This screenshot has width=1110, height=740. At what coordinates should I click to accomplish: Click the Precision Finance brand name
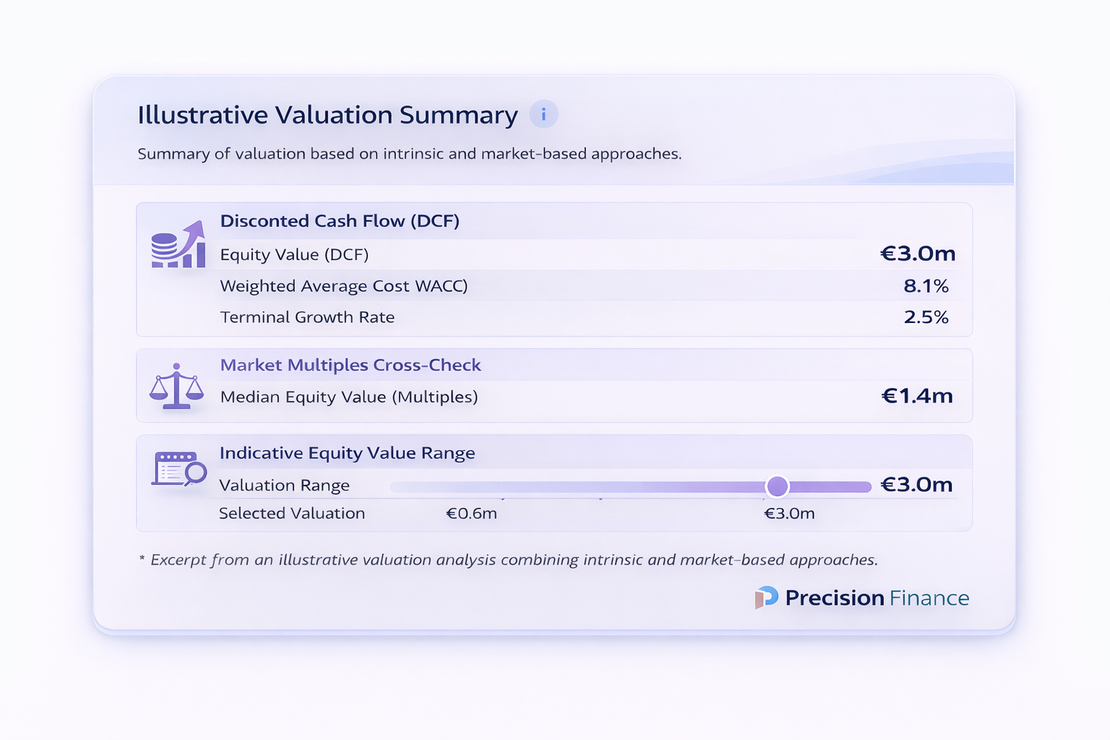click(877, 598)
